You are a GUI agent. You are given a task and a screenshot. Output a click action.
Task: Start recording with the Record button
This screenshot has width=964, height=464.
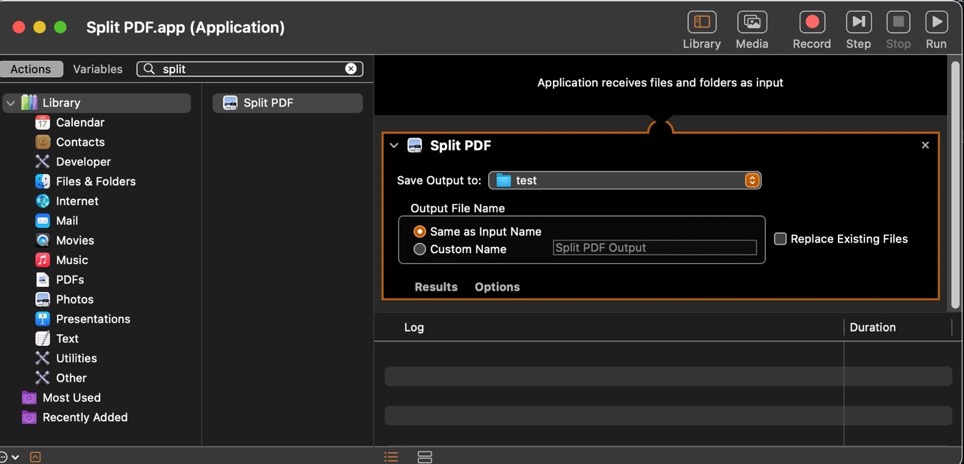[x=812, y=23]
